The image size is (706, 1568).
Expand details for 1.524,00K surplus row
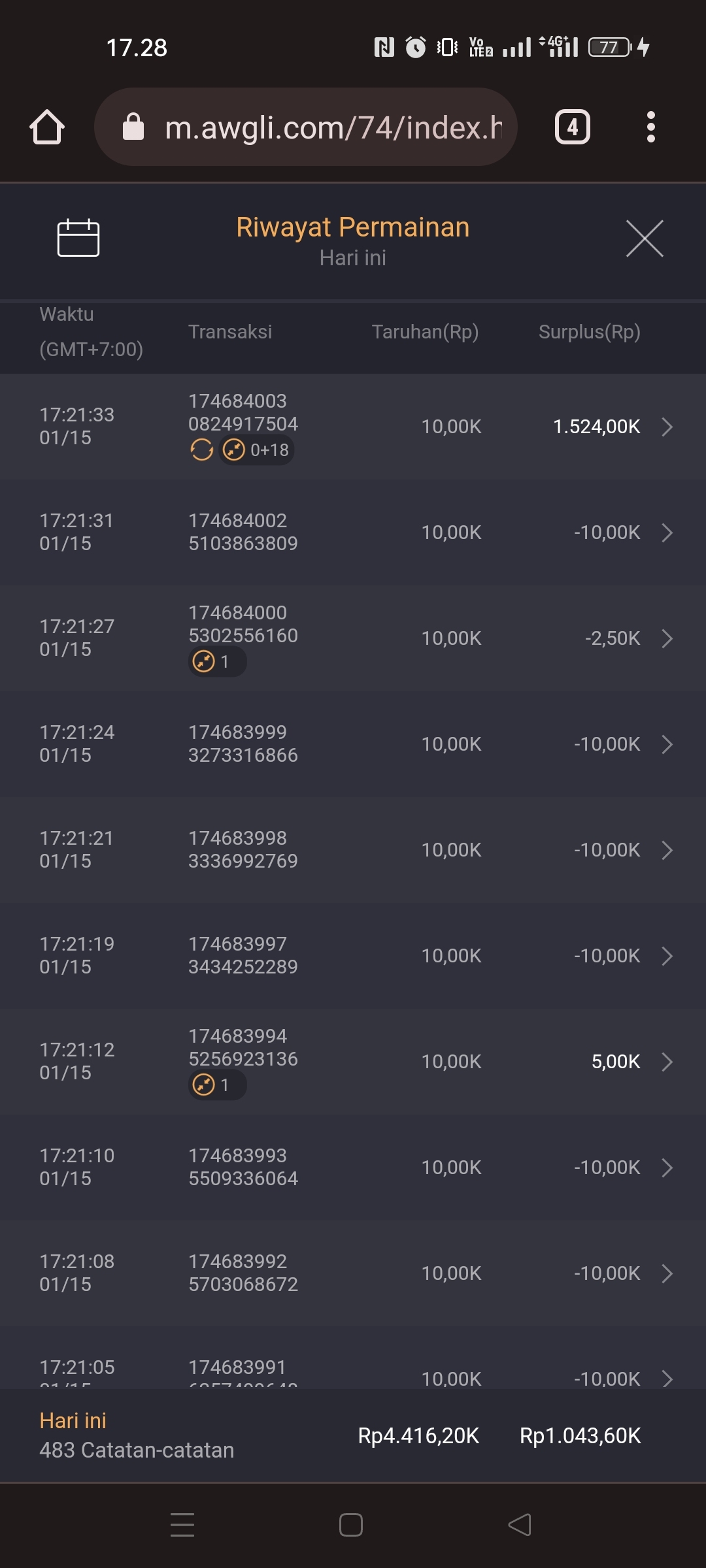(667, 427)
